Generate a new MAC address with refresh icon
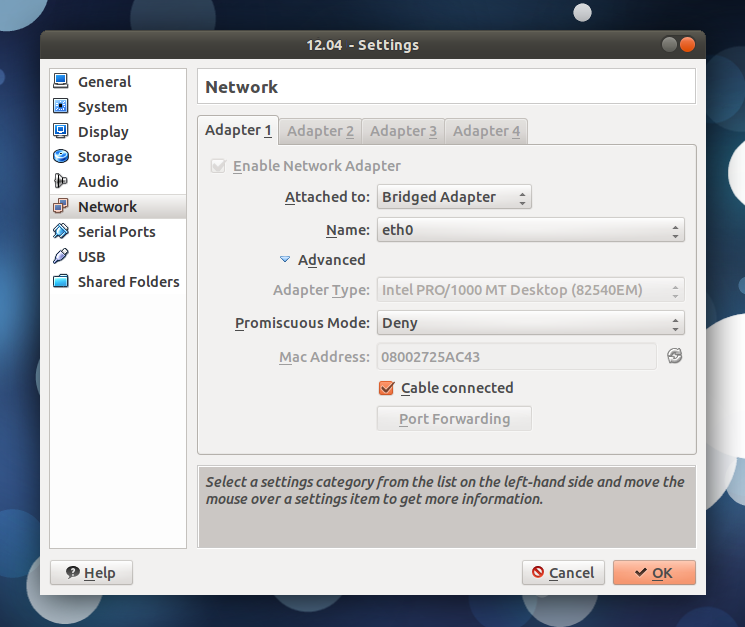 point(675,356)
